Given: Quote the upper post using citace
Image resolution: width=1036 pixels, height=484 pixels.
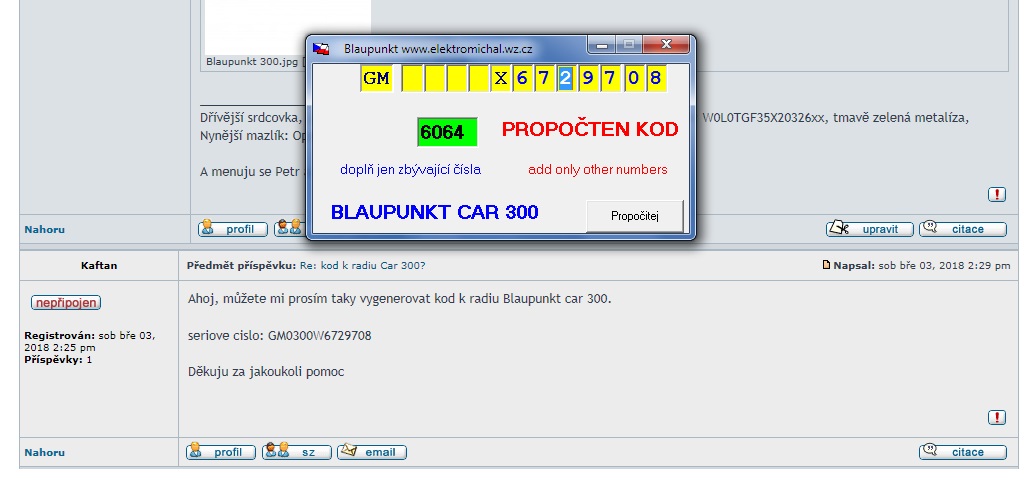Looking at the screenshot, I should pos(962,229).
